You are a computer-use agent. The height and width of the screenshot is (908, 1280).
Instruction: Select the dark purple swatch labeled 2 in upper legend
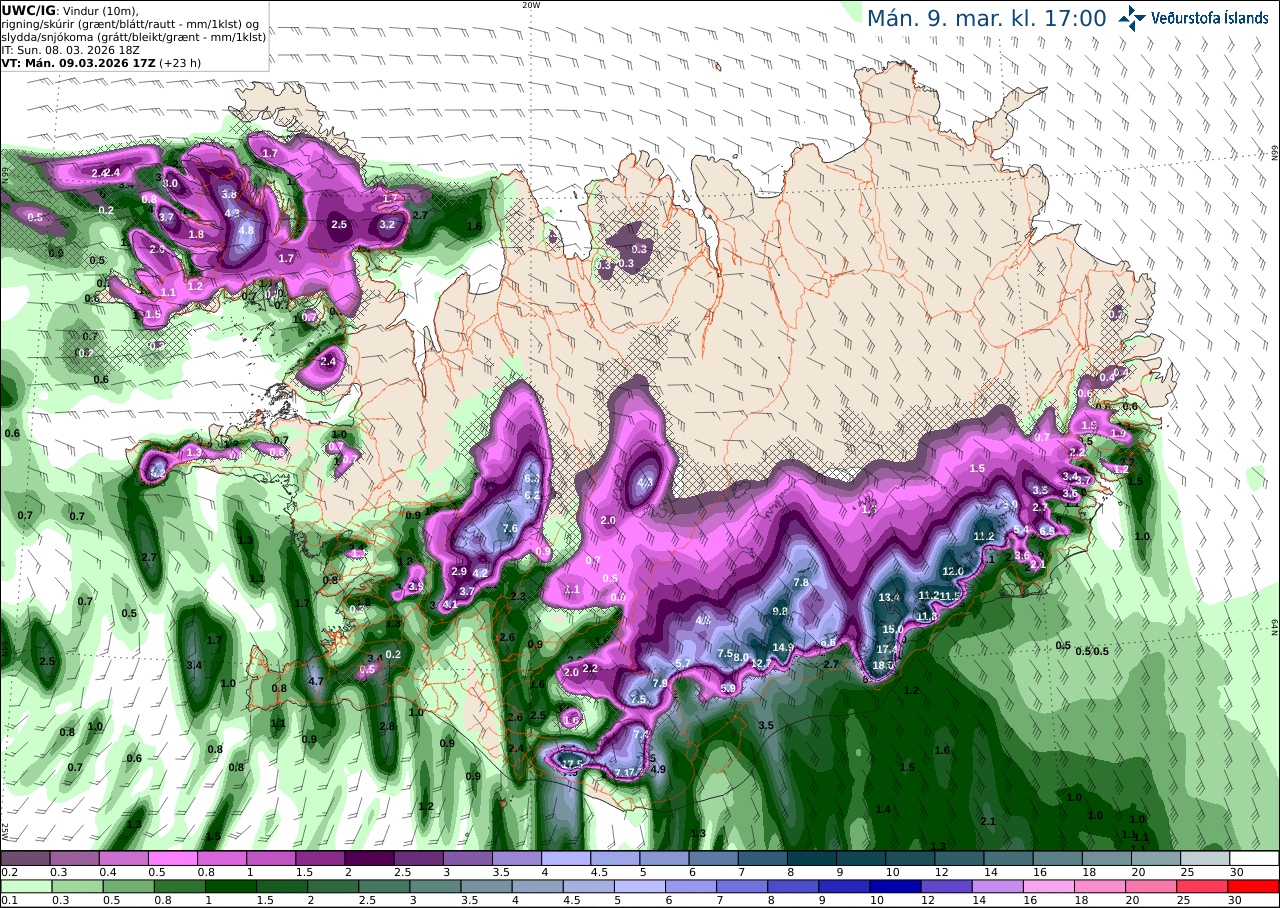(369, 858)
